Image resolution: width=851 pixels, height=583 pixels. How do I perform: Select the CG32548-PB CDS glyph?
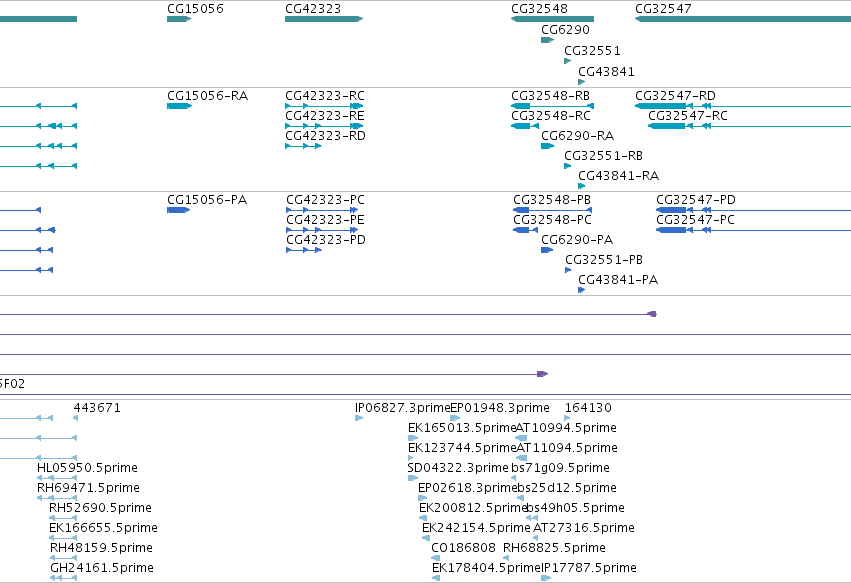click(x=552, y=210)
